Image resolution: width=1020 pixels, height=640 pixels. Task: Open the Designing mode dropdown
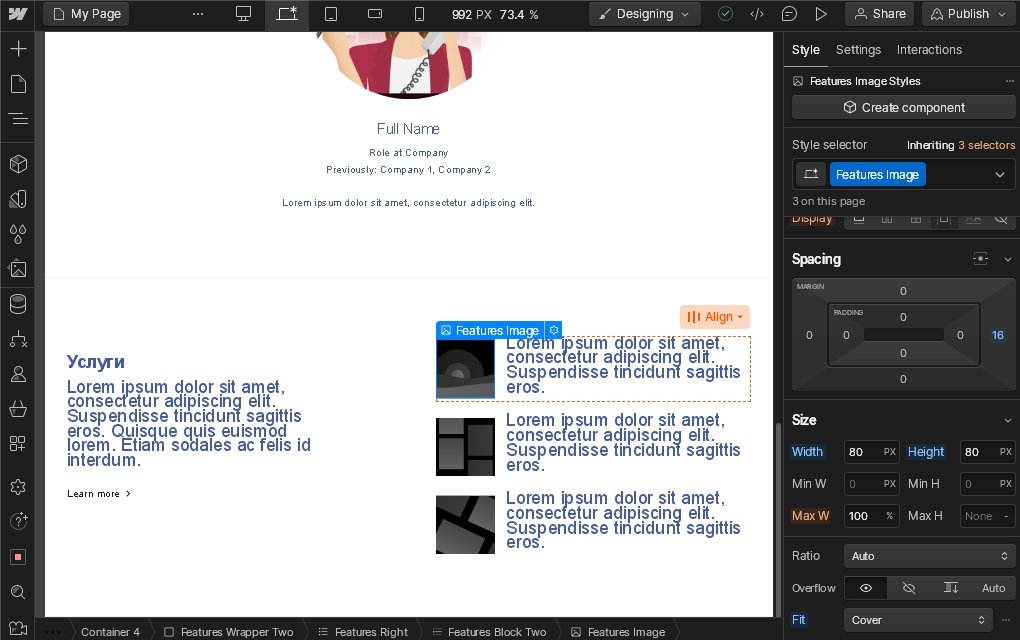coord(644,14)
